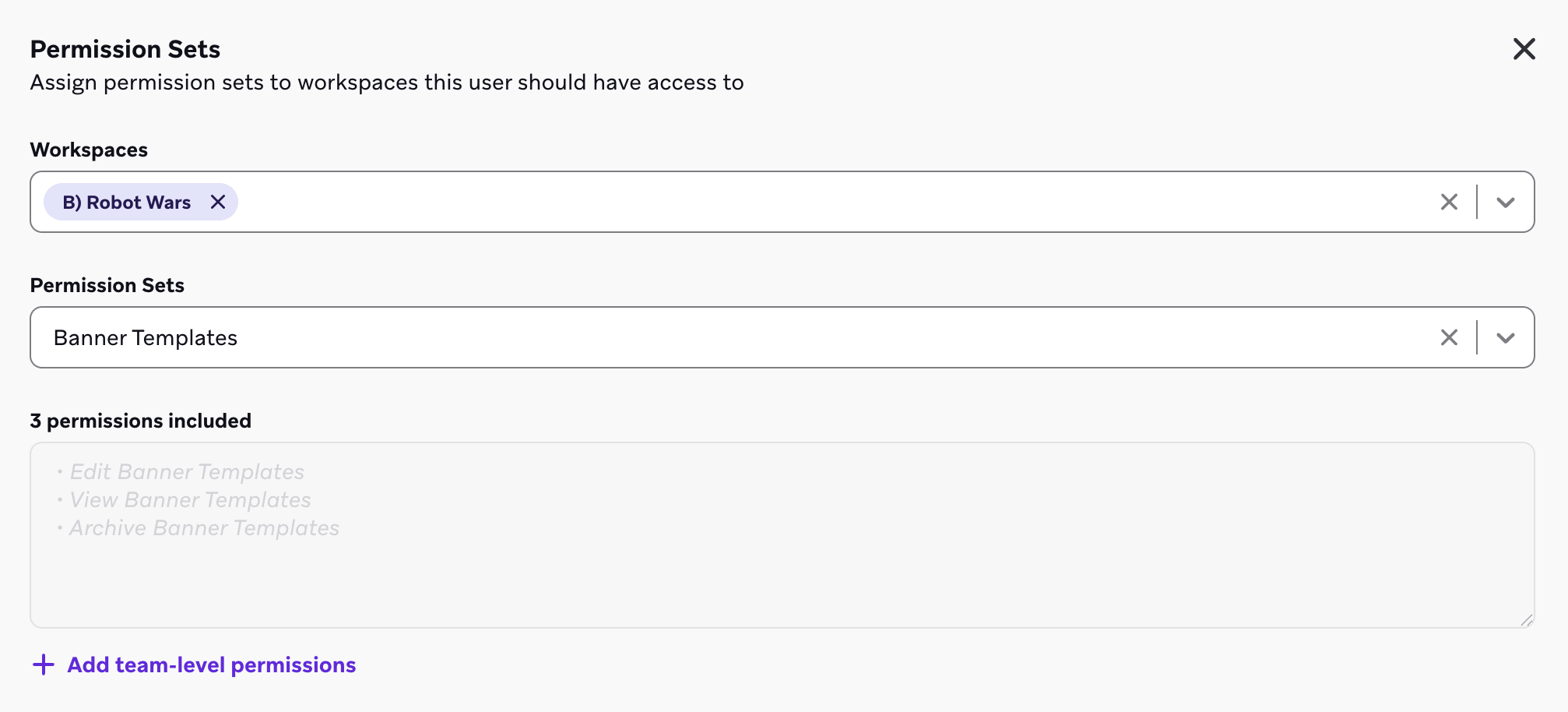This screenshot has width=1568, height=712.
Task: Click the View Banner Templates entry
Action: [x=190, y=500]
